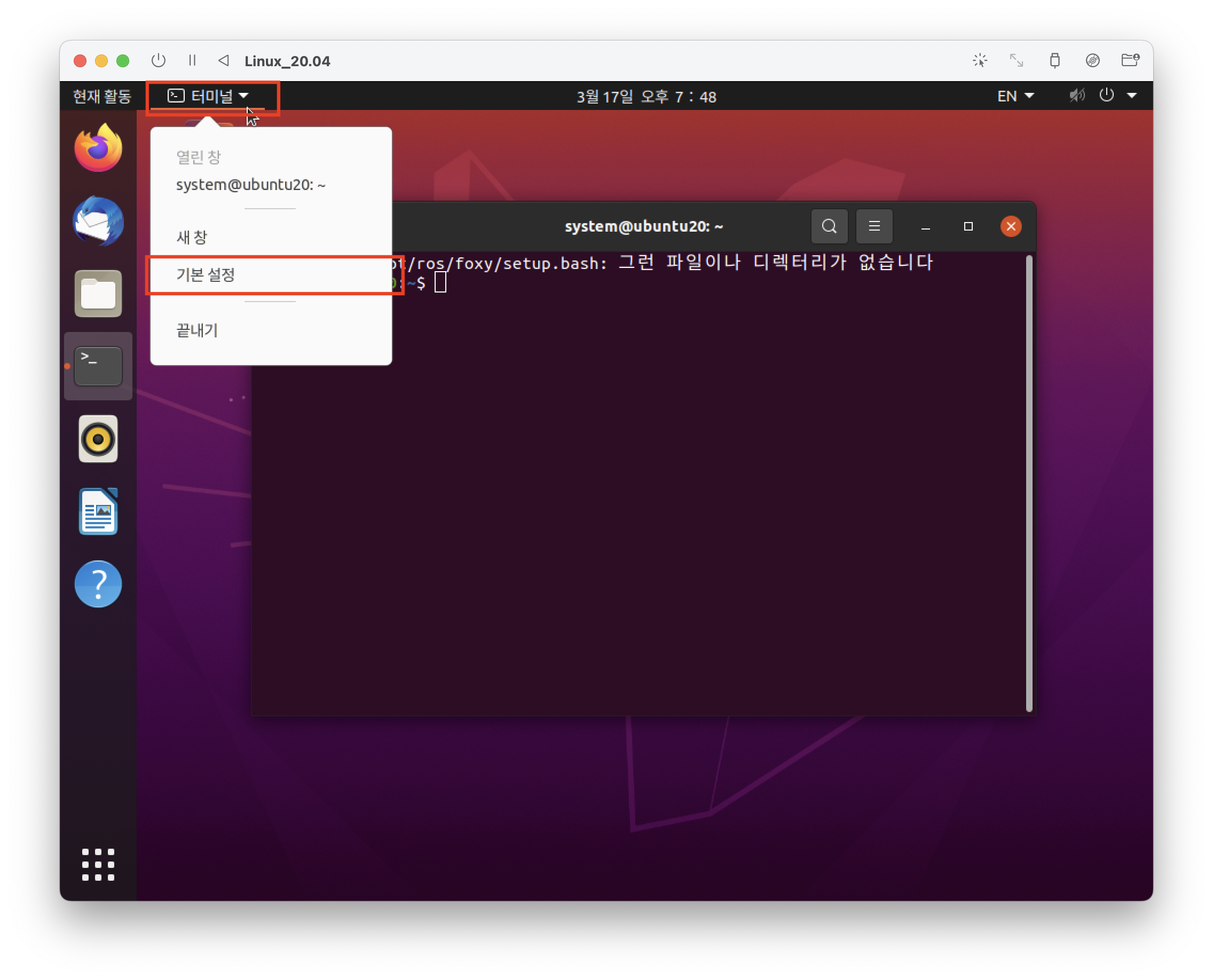Open Rhythmbox music player in dock
This screenshot has width=1213, height=980.
[x=98, y=439]
